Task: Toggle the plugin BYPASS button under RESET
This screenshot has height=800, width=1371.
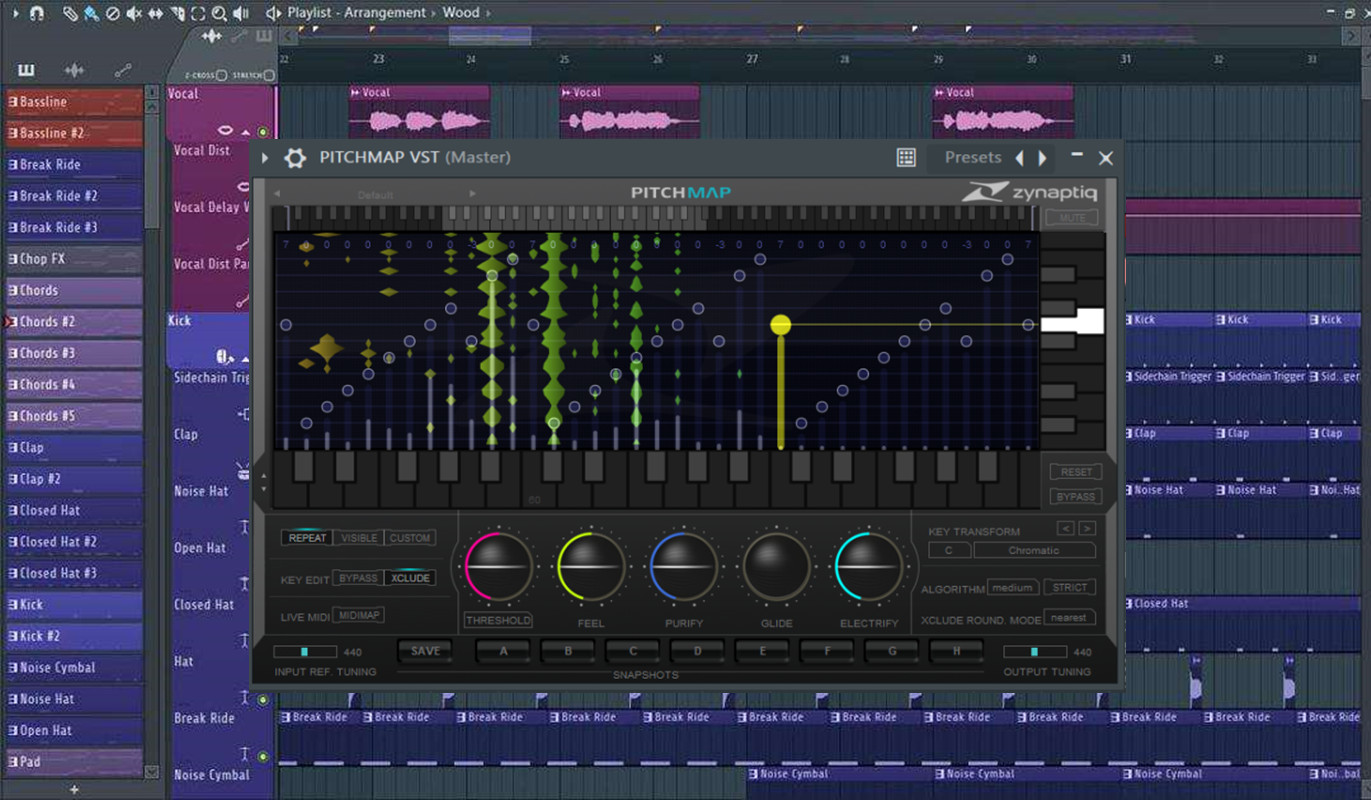Action: click(1075, 497)
